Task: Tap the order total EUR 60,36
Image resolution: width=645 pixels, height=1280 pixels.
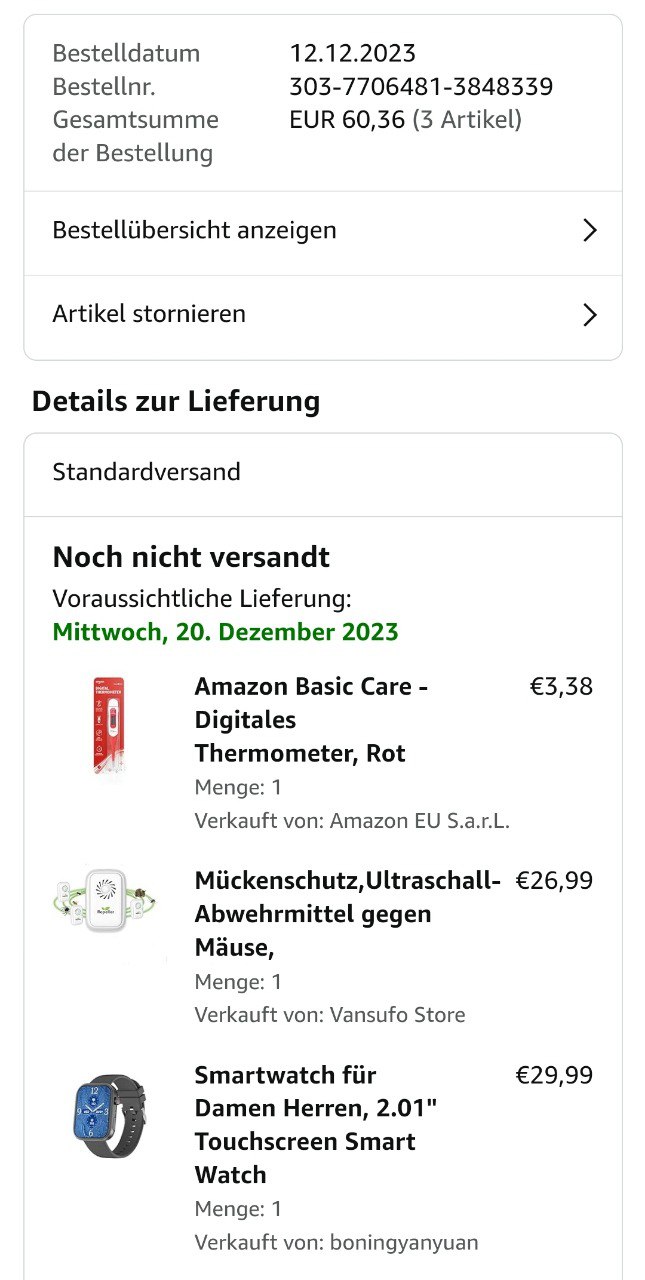Action: click(347, 120)
